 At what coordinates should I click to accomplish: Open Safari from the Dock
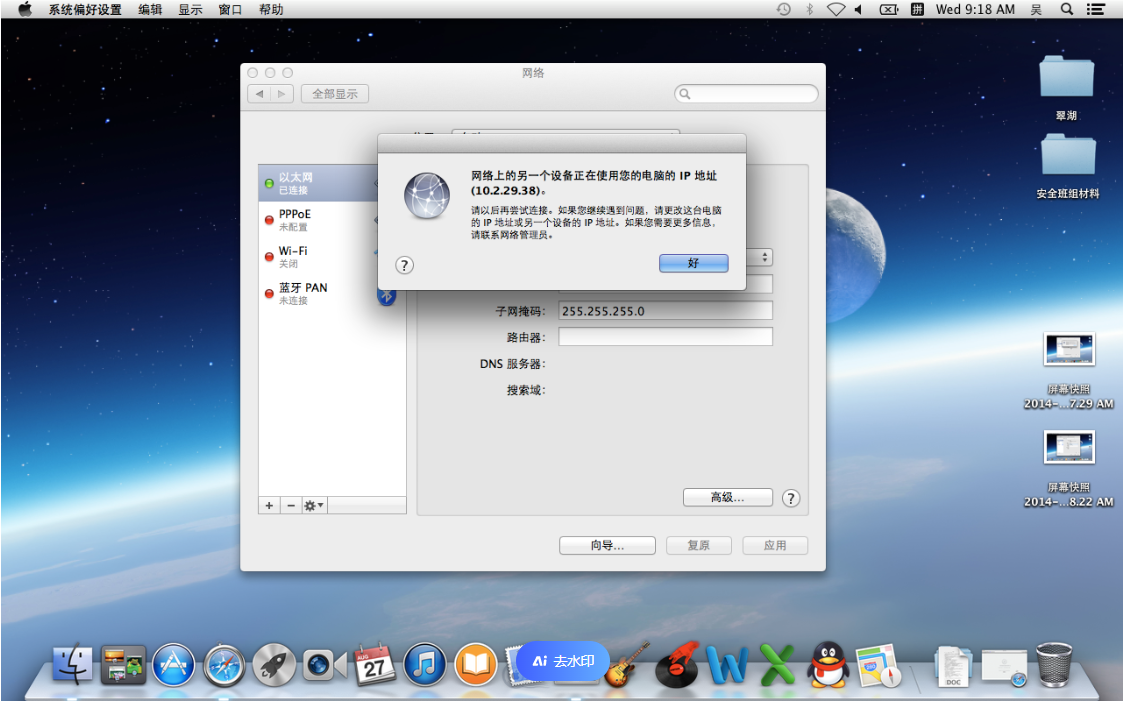pos(224,664)
